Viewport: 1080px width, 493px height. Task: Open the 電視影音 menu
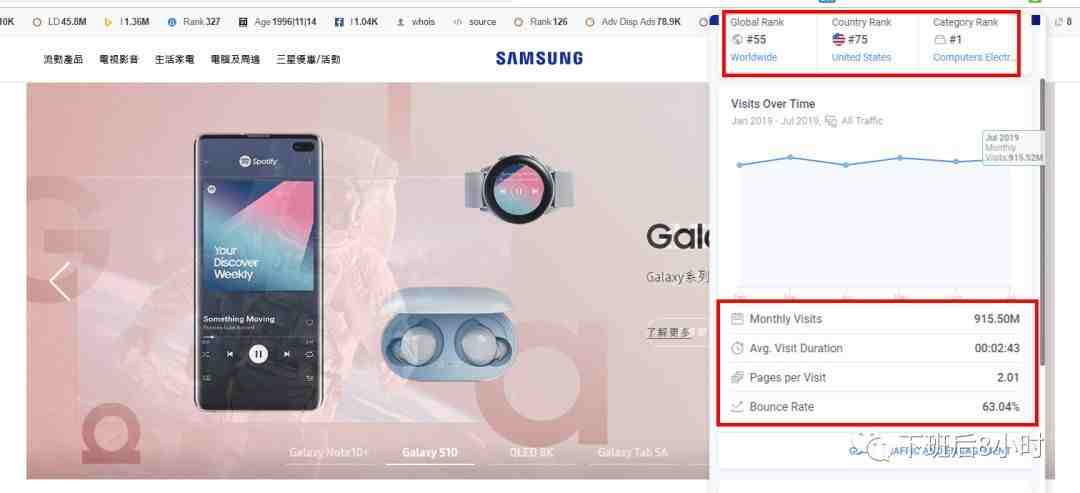119,60
